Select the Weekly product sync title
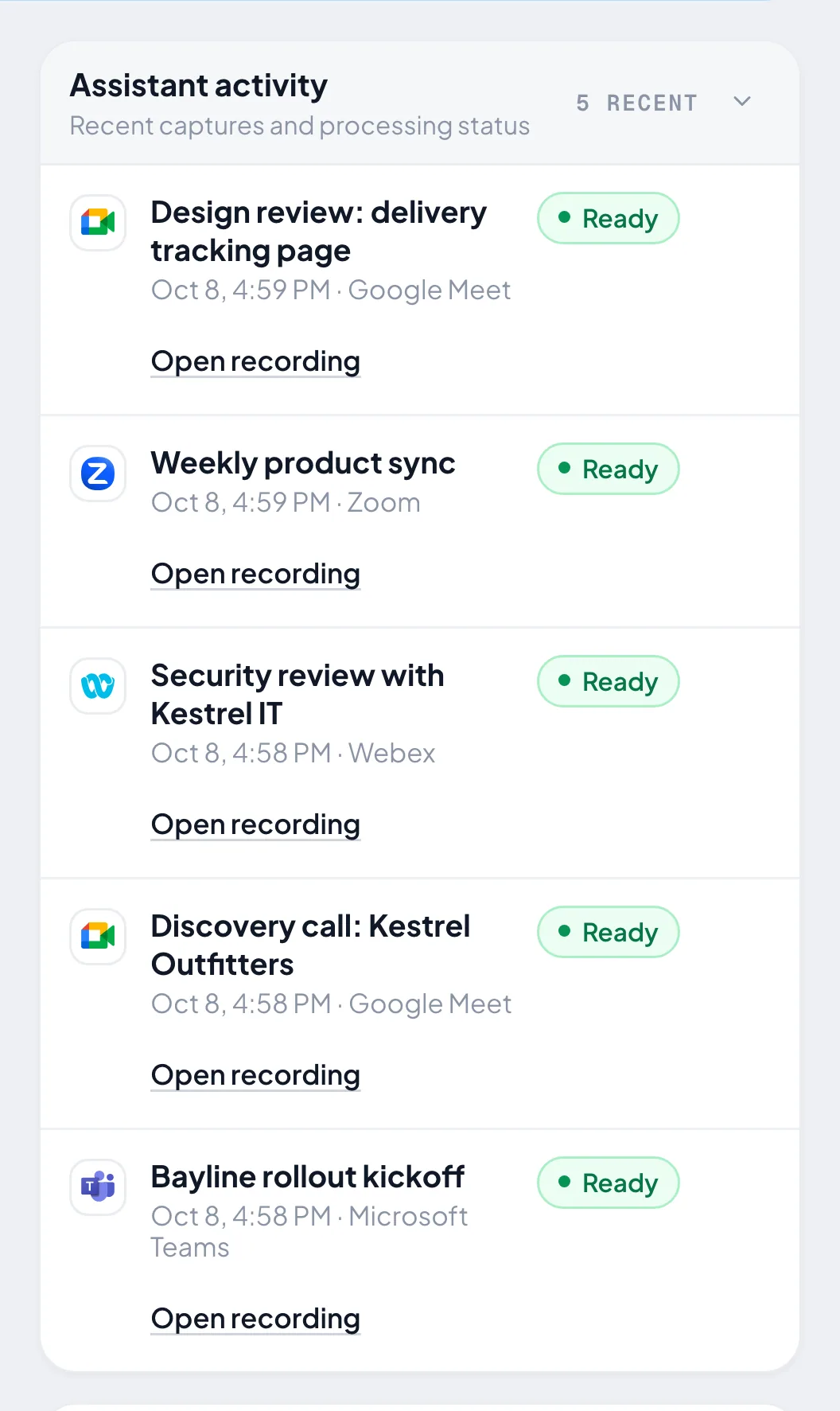The image size is (840, 1411). 303,463
